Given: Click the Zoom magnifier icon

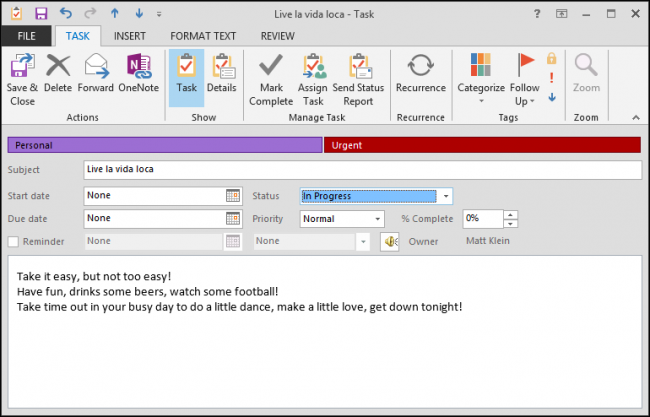Looking at the screenshot, I should click(x=585, y=65).
